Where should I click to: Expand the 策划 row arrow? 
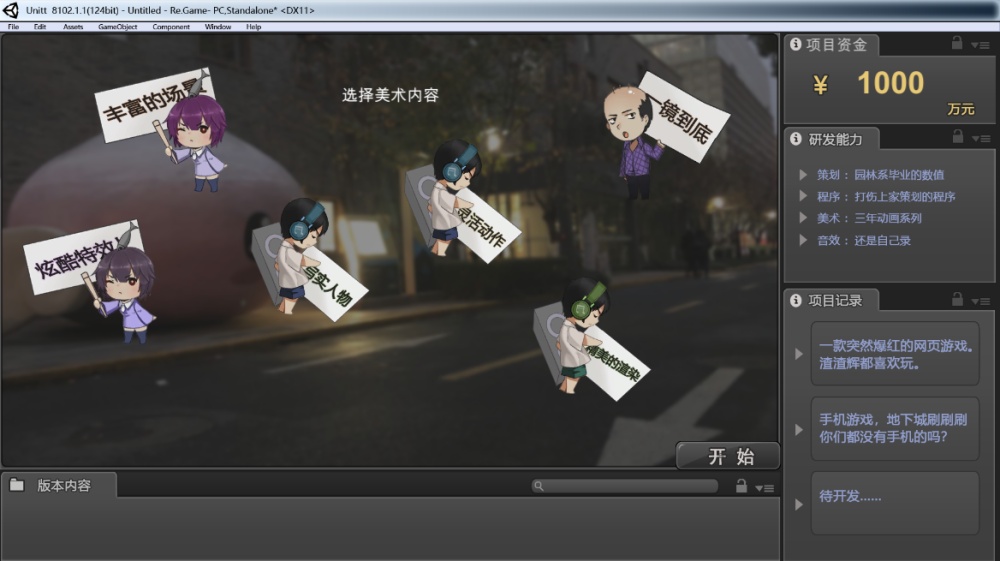(x=803, y=174)
